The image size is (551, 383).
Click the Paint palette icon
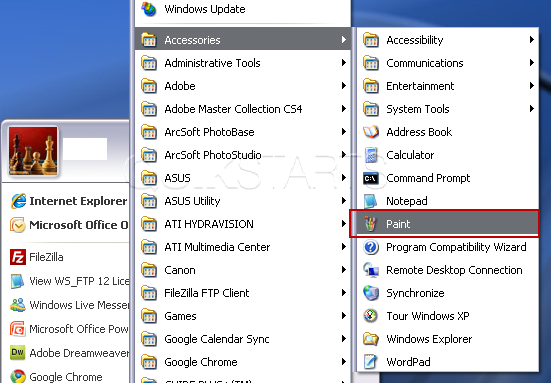pyautogui.click(x=370, y=224)
